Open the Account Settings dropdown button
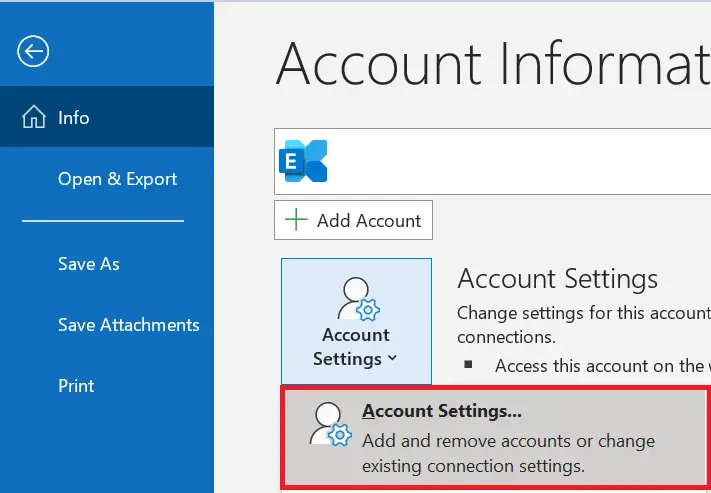 click(356, 322)
